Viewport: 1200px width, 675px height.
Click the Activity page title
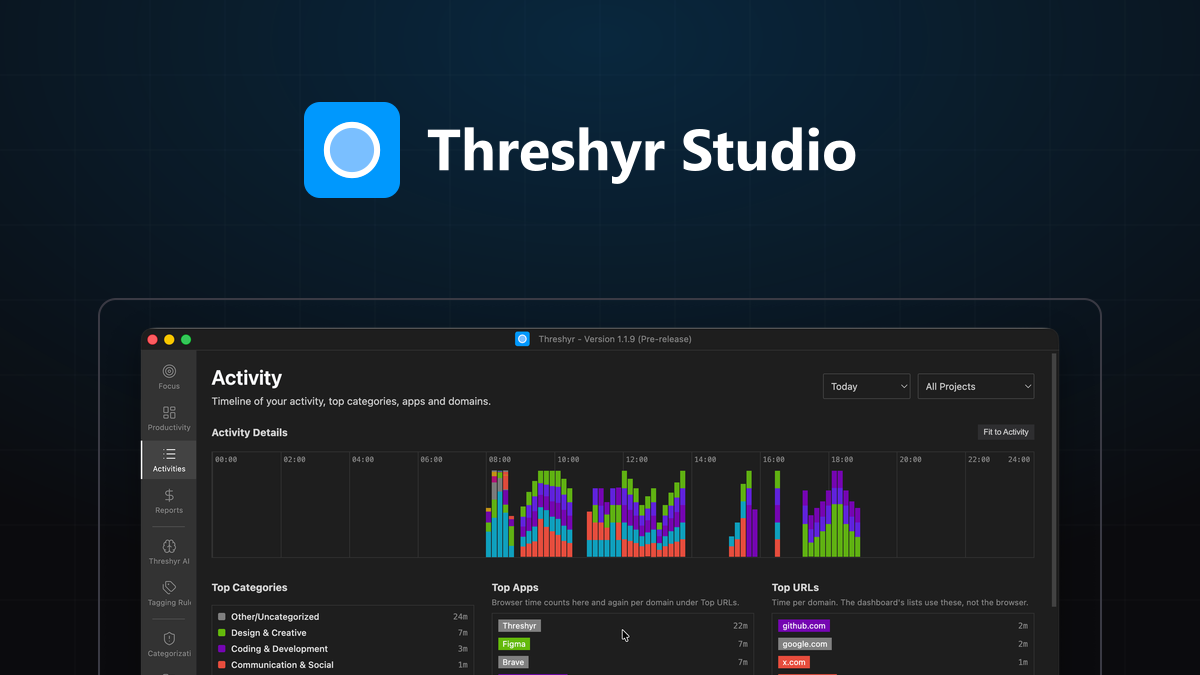pos(247,378)
